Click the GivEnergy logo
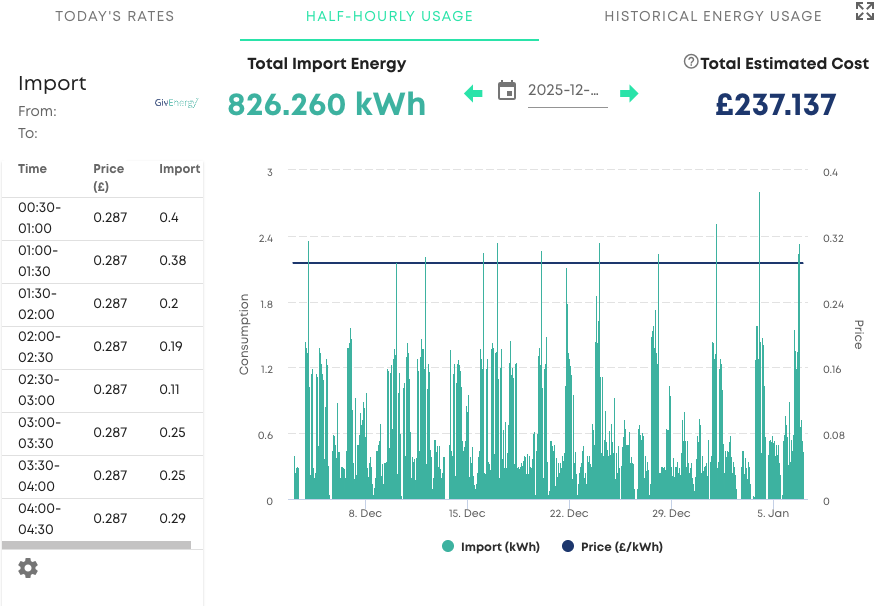885x606 pixels. pos(176,103)
